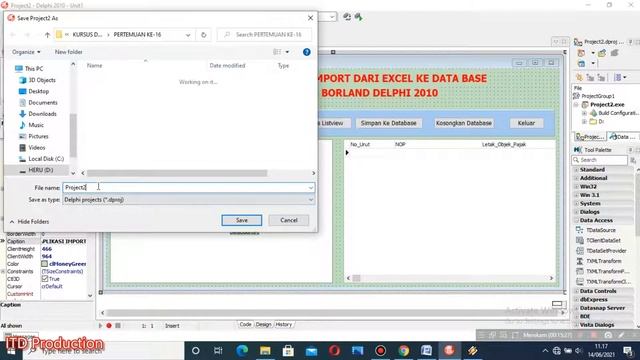Open the view options dropdown in dialog
The image size is (640, 360).
click(287, 52)
